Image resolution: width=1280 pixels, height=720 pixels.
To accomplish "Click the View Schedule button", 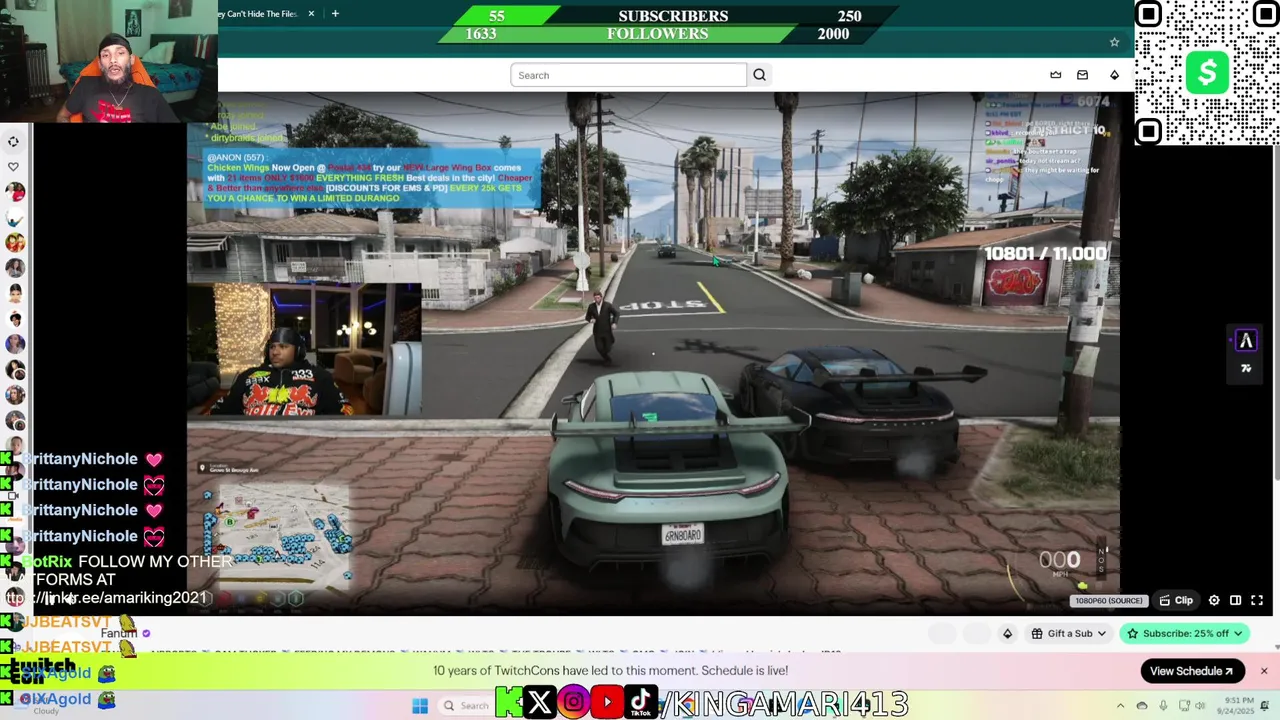I will tap(1191, 671).
